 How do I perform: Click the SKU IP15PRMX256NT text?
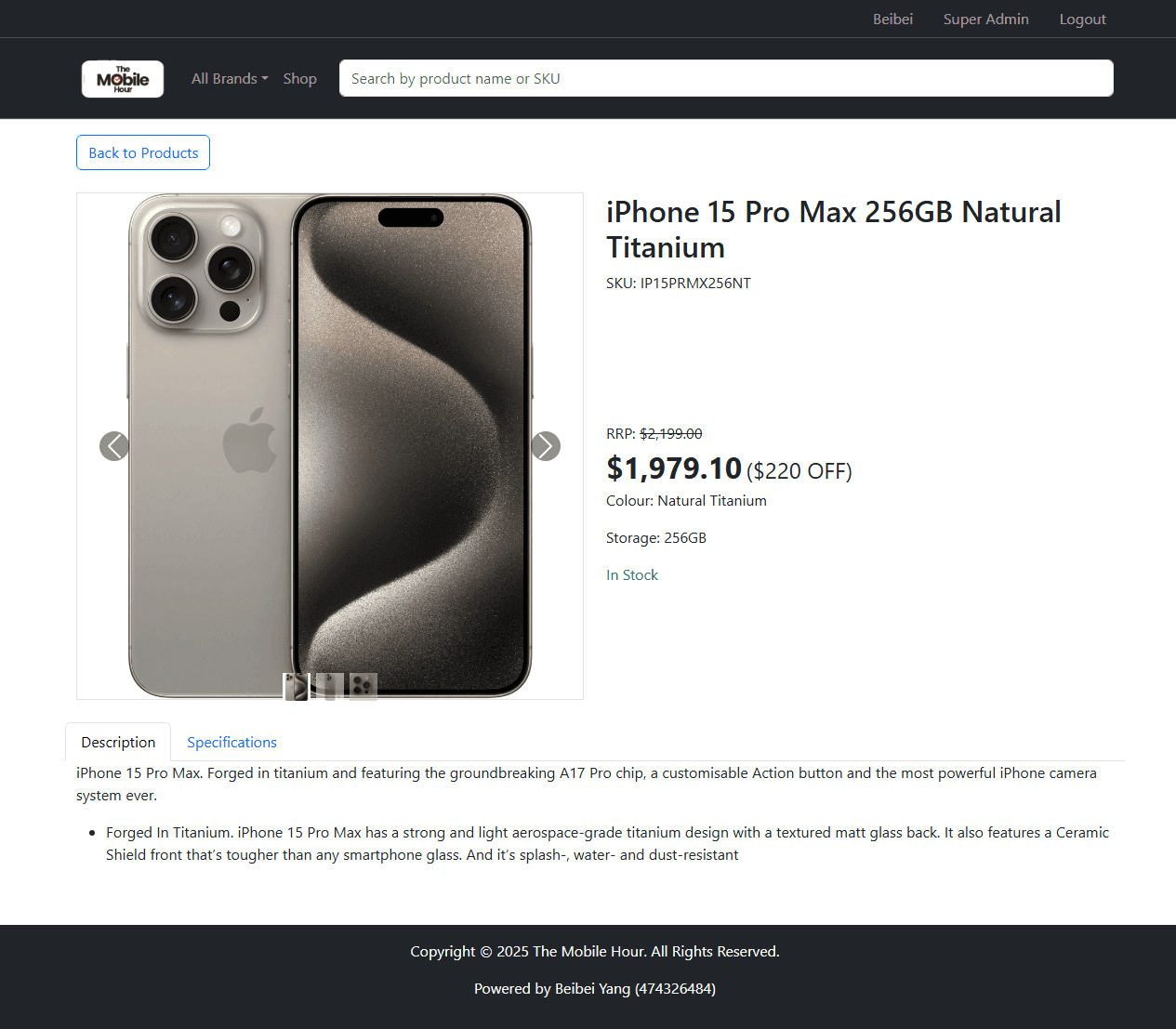(678, 284)
